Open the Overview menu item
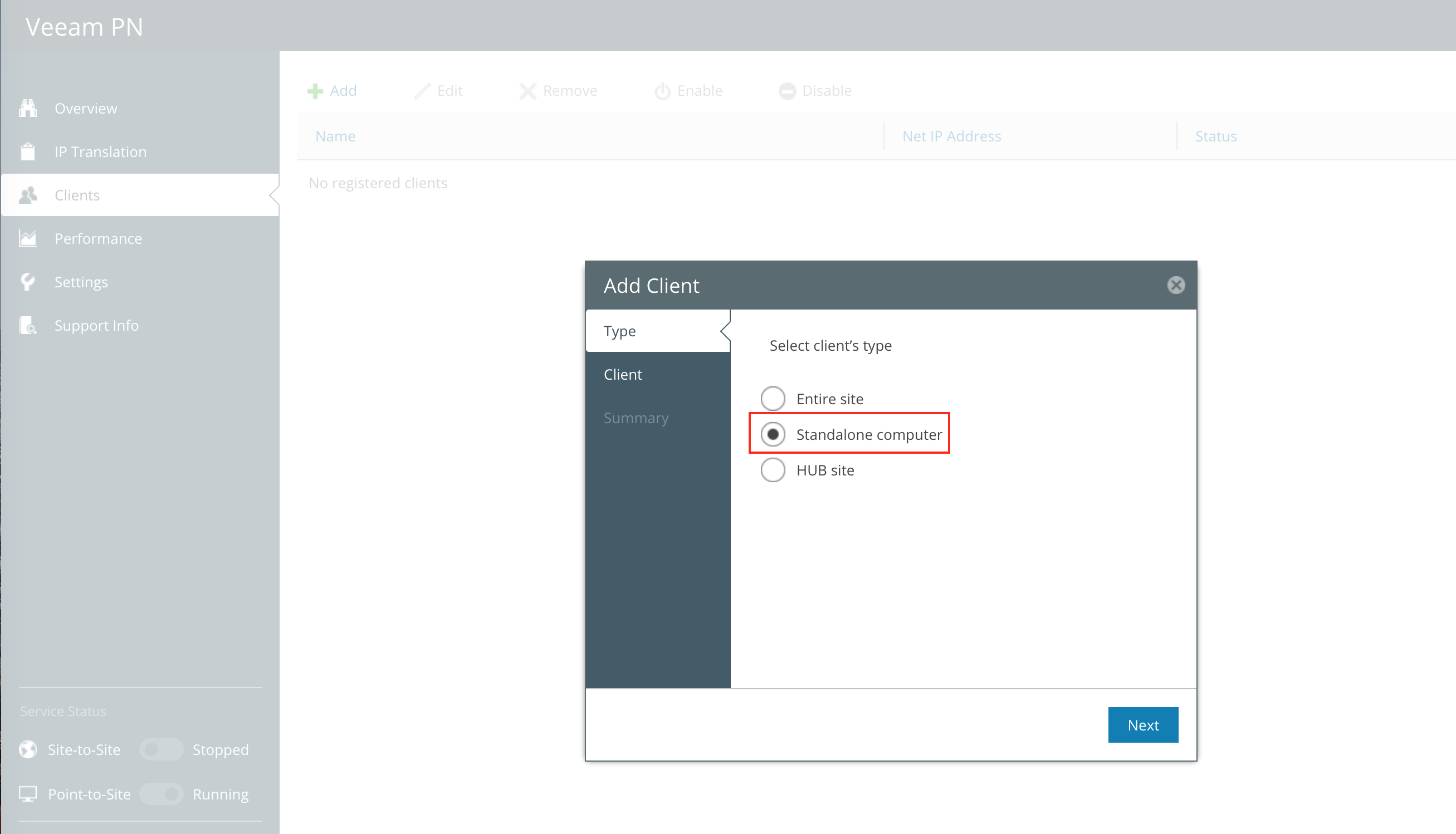 pos(140,108)
